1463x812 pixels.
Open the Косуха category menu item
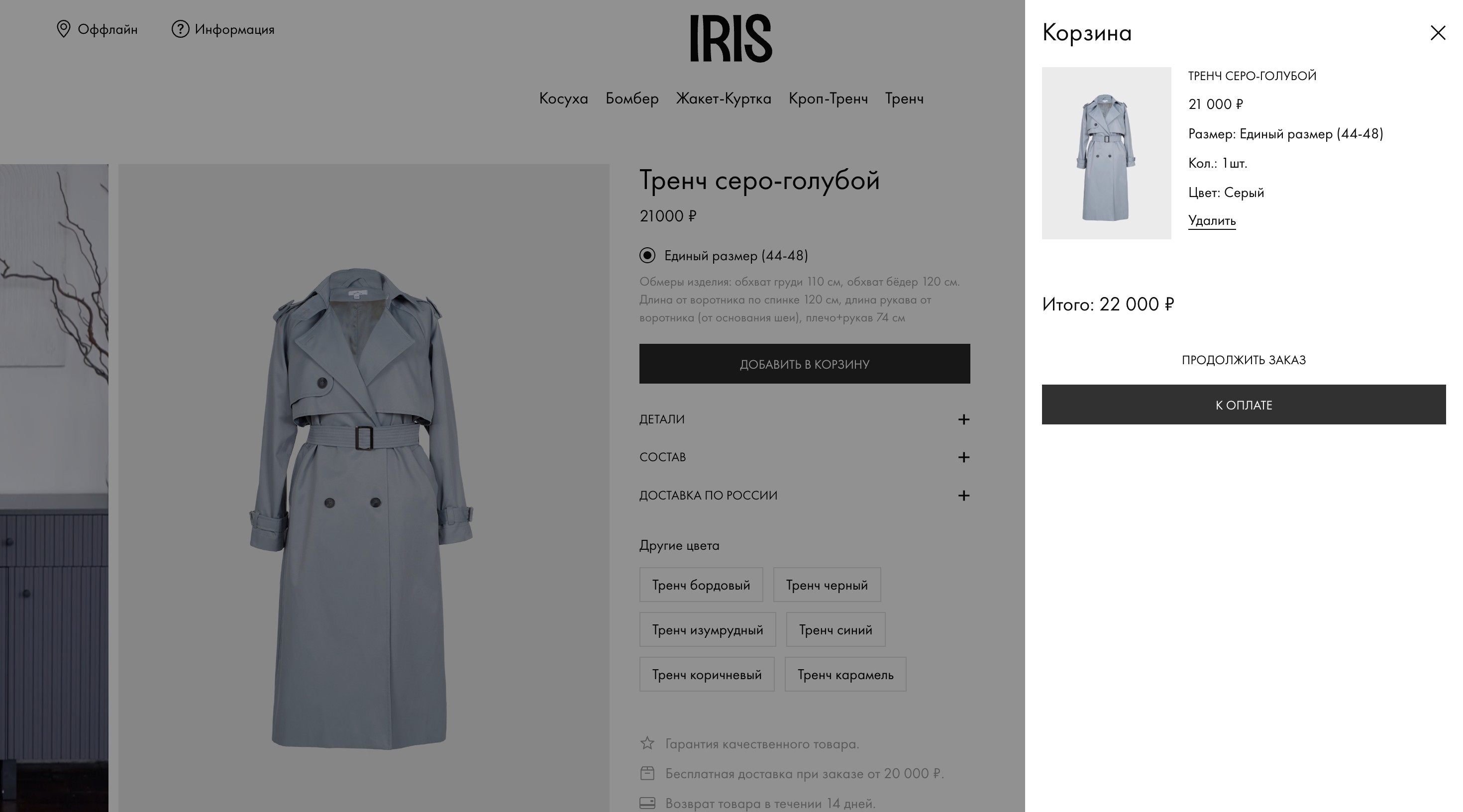pos(563,99)
